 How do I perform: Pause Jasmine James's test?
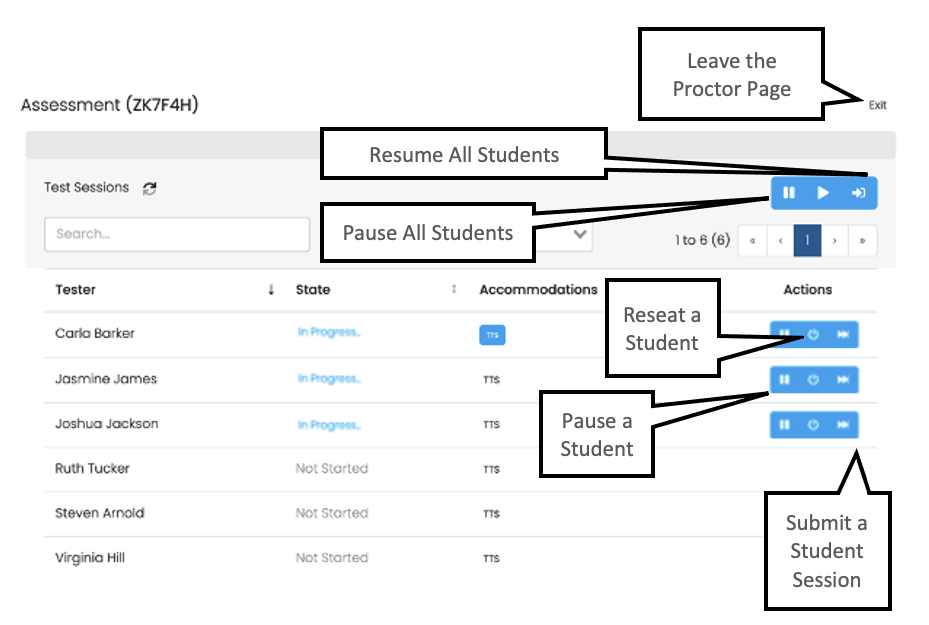[x=785, y=380]
